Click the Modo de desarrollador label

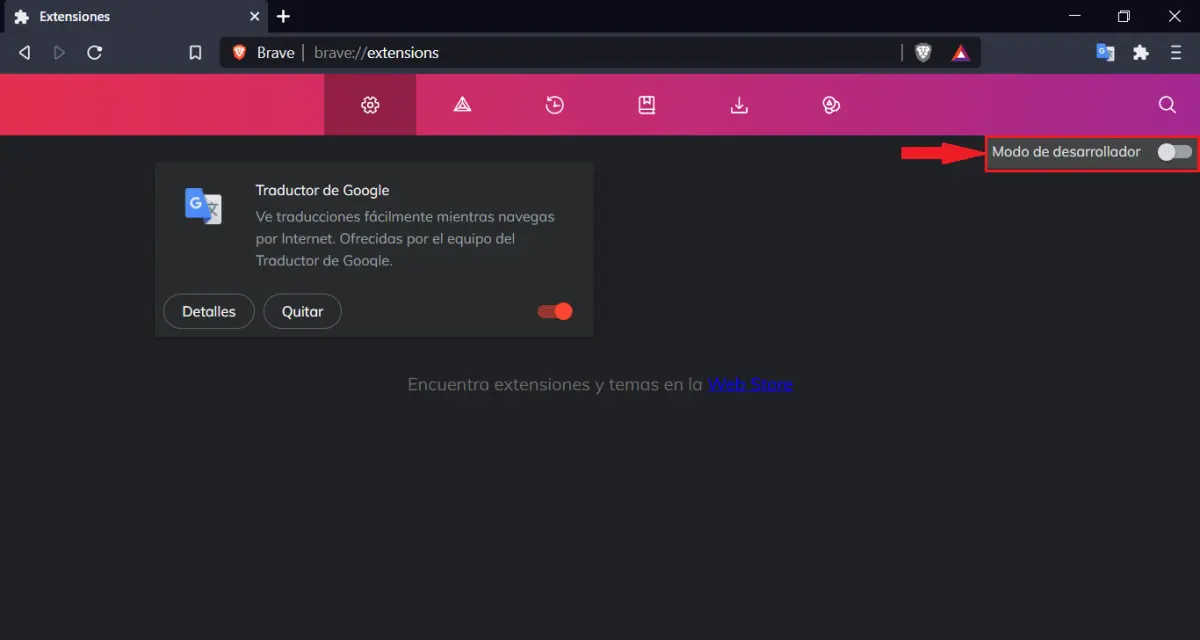(1066, 152)
